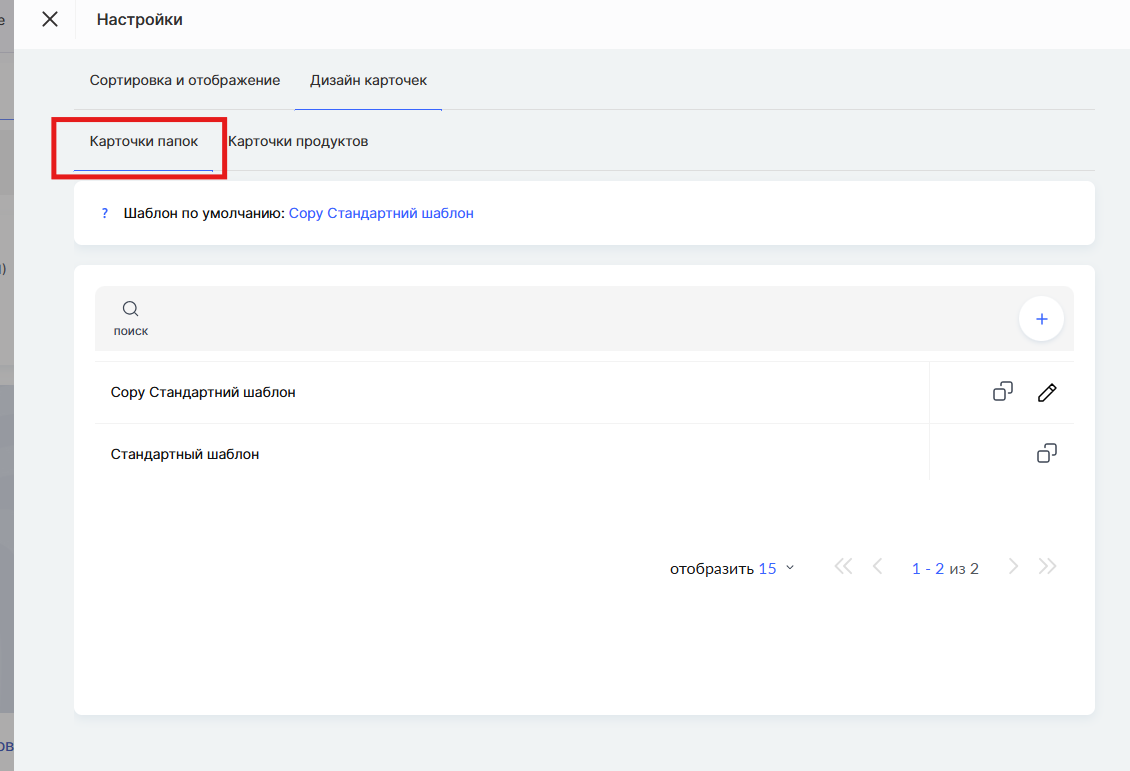Jump to last page of templates
This screenshot has width=1130, height=771.
[x=1047, y=567]
